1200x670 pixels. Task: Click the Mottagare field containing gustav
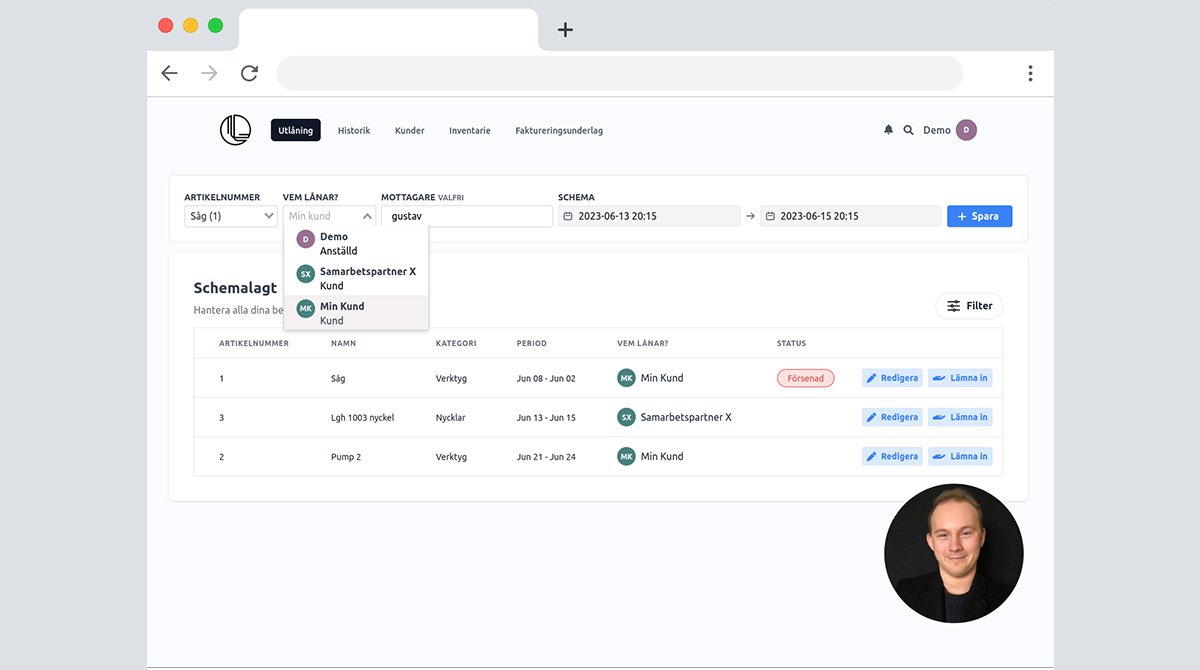click(466, 216)
